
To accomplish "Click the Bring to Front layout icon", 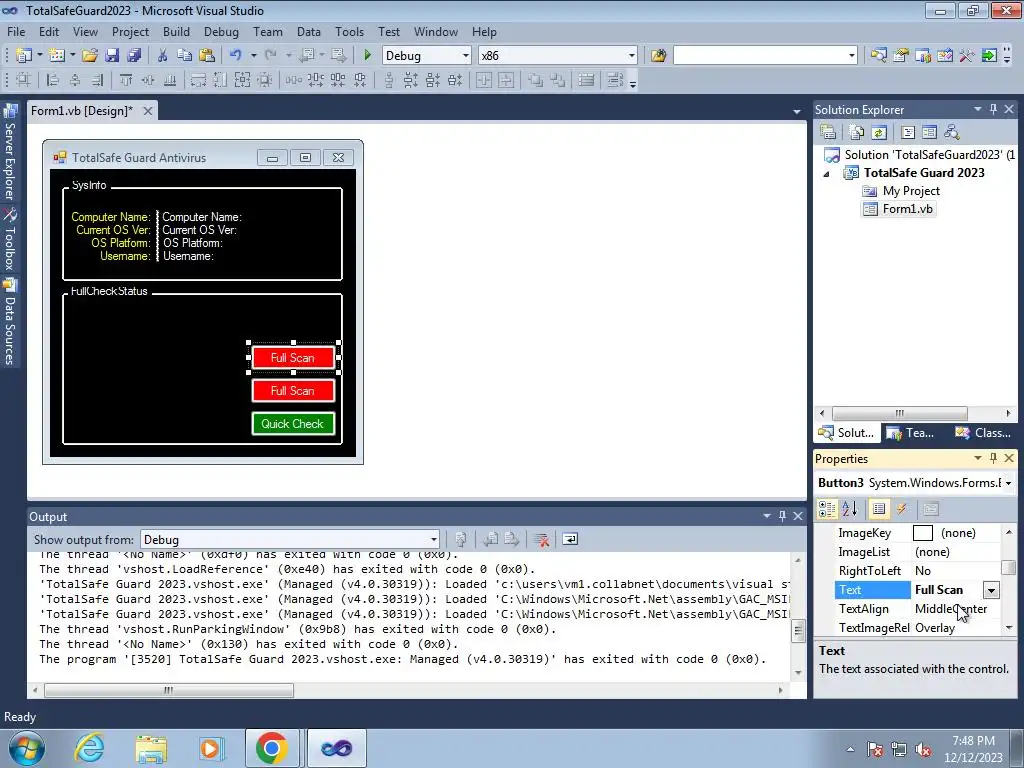I will (536, 80).
